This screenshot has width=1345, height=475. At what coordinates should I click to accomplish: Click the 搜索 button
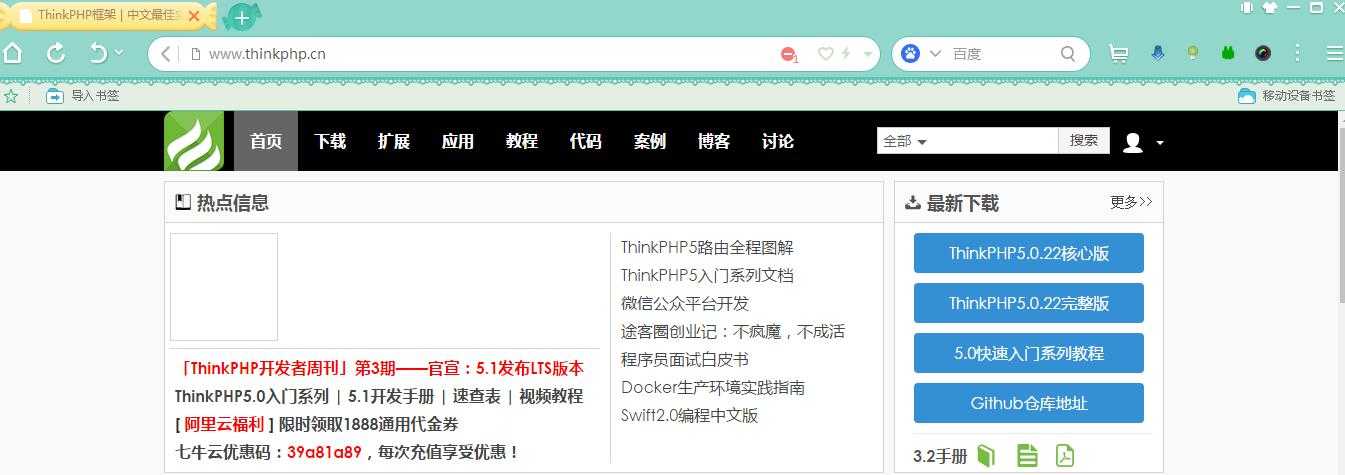click(x=1084, y=141)
